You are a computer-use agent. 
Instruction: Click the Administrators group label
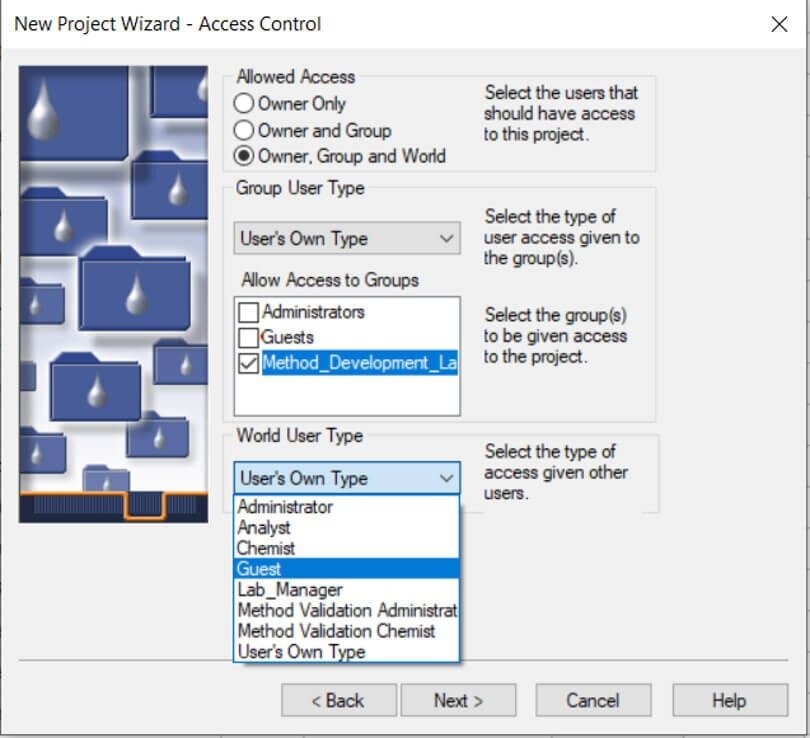click(314, 312)
